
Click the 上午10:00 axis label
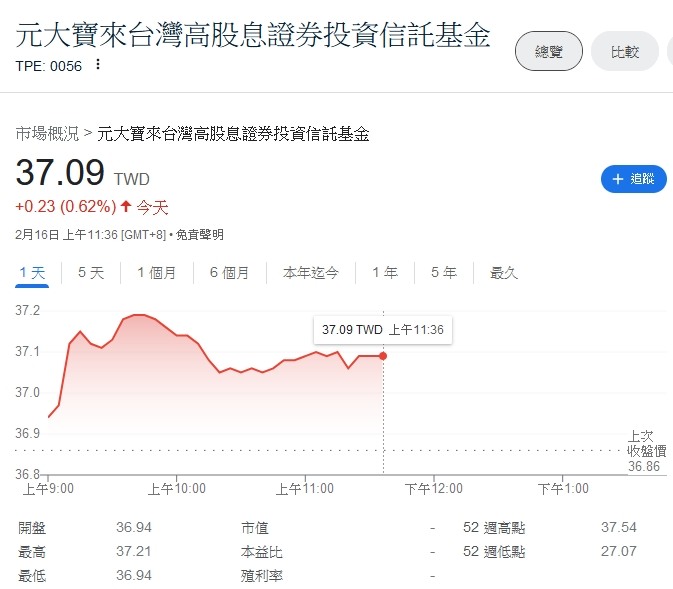[176, 489]
